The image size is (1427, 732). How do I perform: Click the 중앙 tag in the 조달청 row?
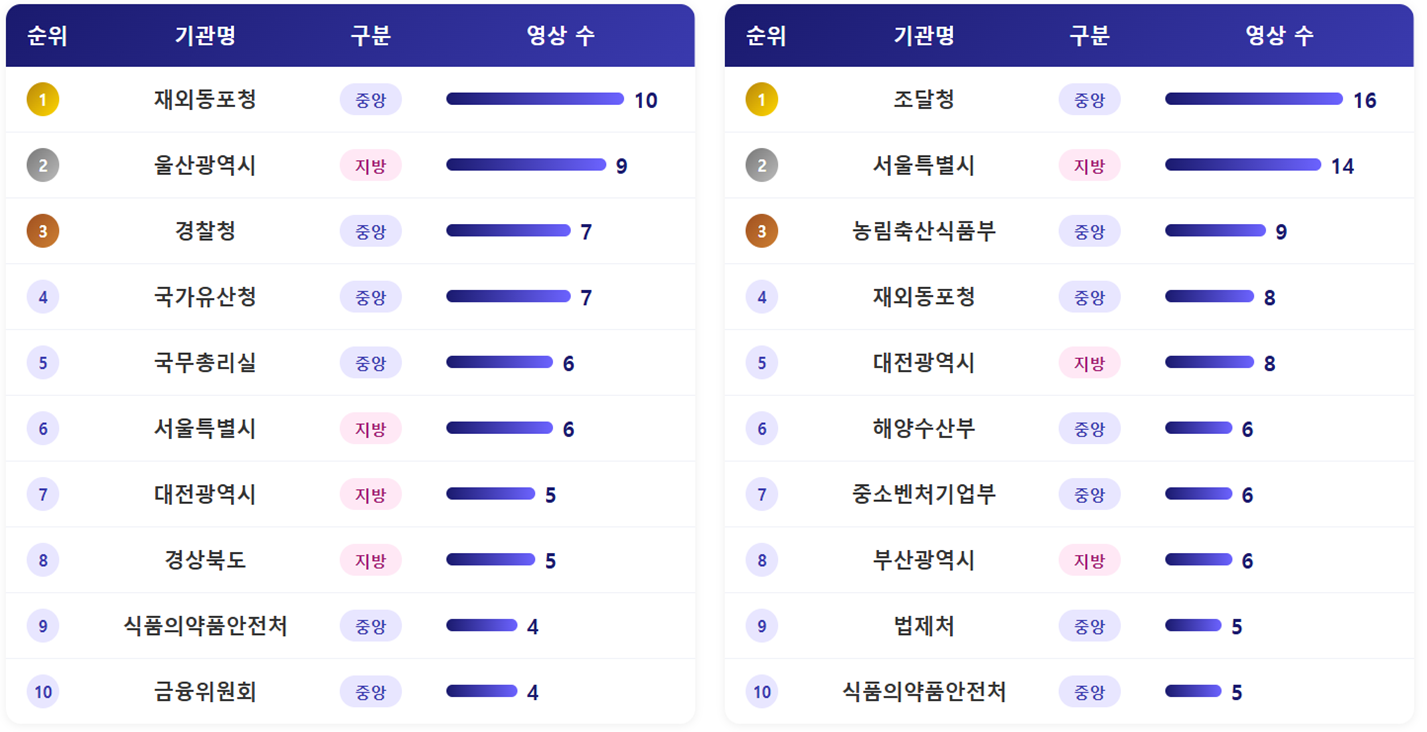[x=1089, y=99]
